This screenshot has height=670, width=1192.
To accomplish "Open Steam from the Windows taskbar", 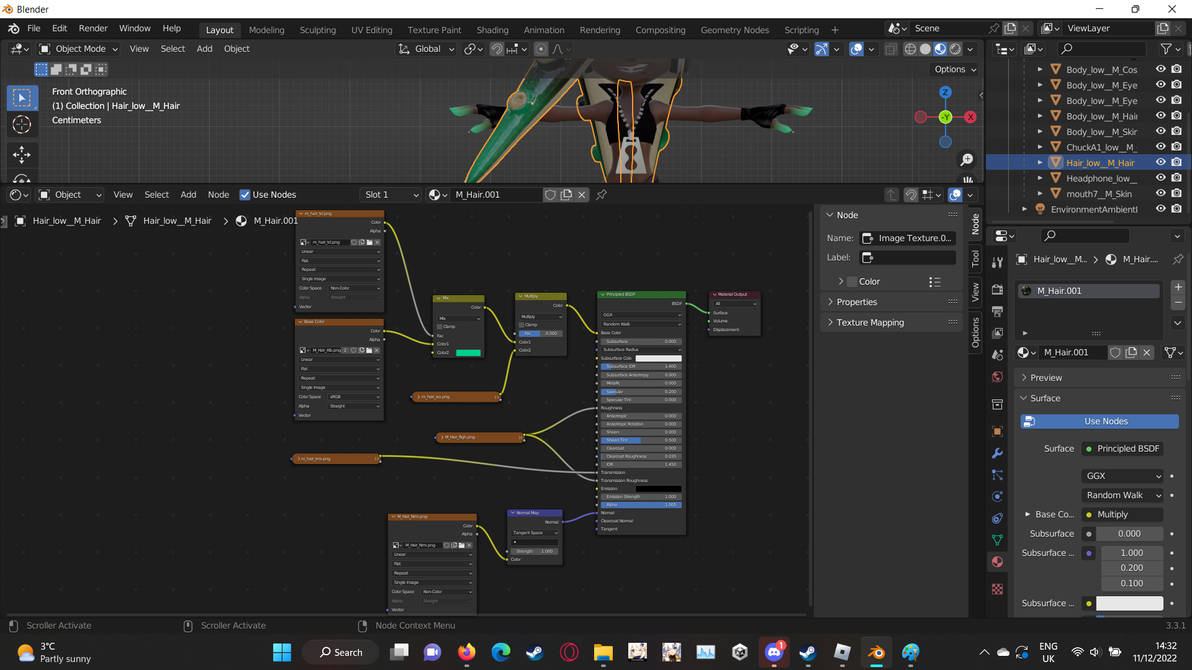I will [534, 652].
